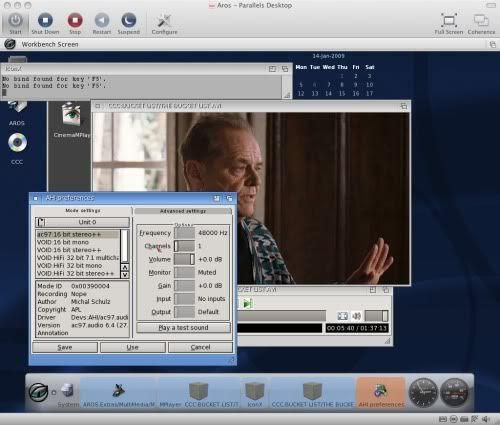Select VOID:16 bit mono audio mode
This screenshot has height=425, width=500.
click(x=78, y=242)
